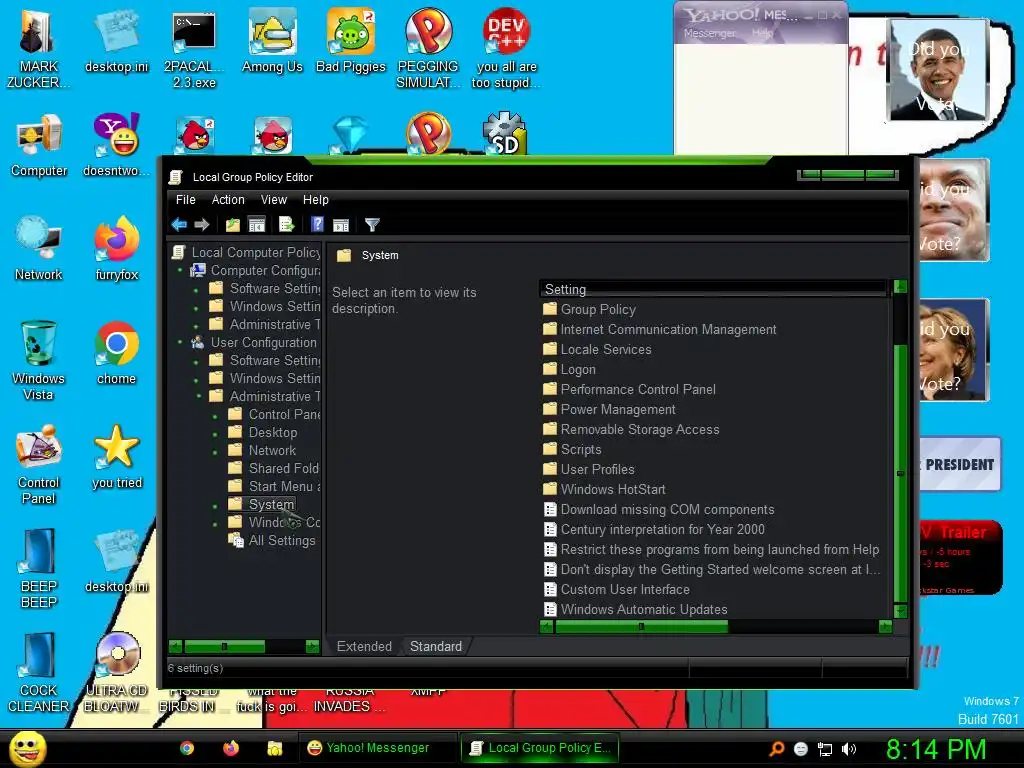Select the chome Chrome desktop icon
The image size is (1024, 768).
117,354
